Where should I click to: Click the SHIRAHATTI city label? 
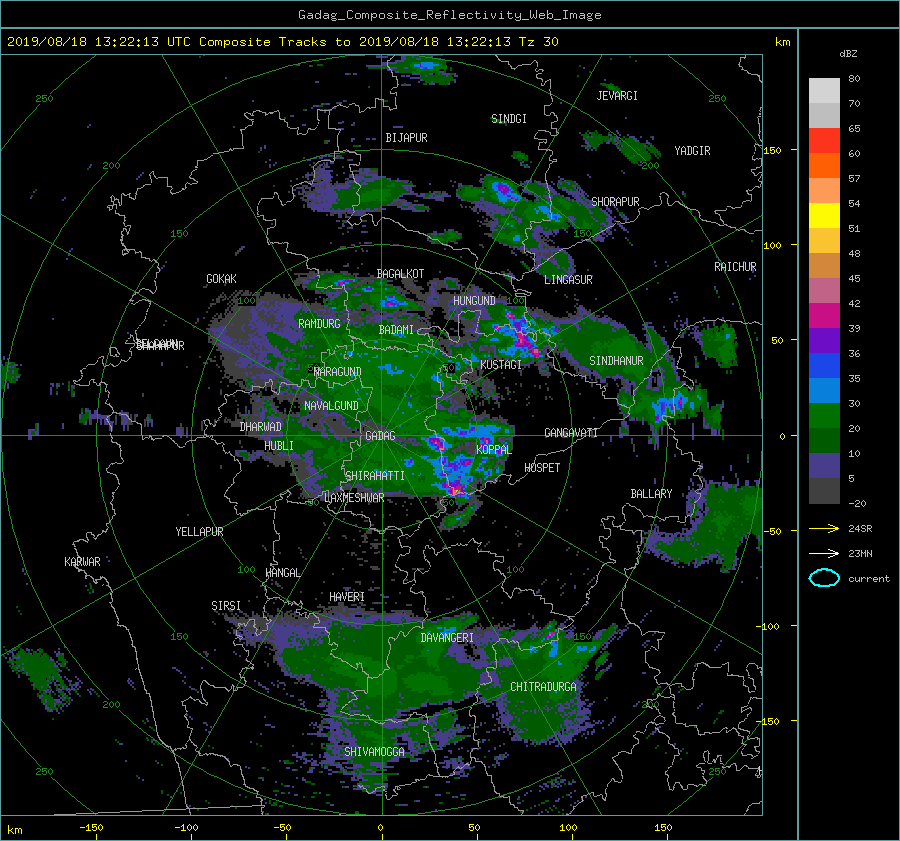coord(375,476)
